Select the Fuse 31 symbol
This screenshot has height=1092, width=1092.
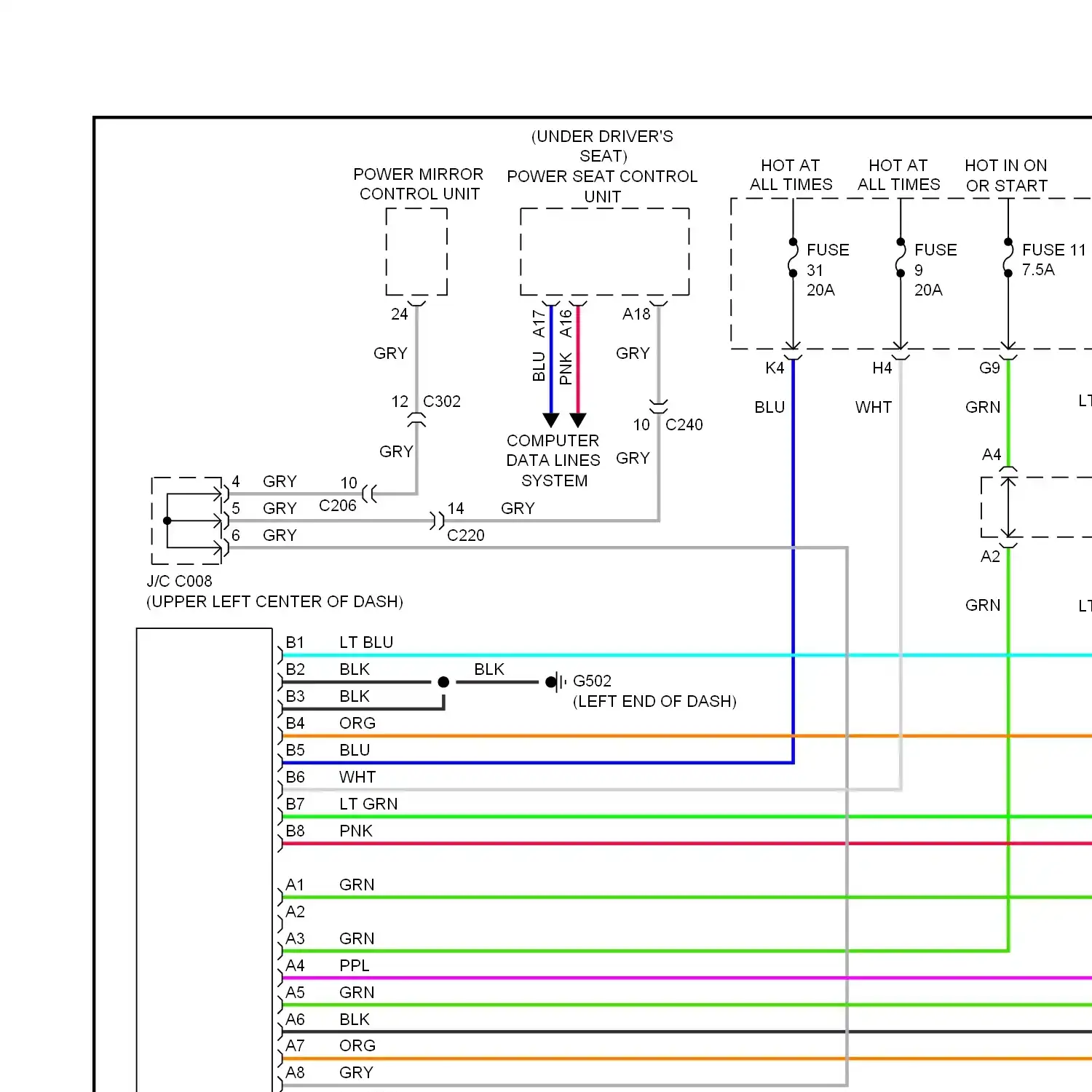(x=793, y=258)
